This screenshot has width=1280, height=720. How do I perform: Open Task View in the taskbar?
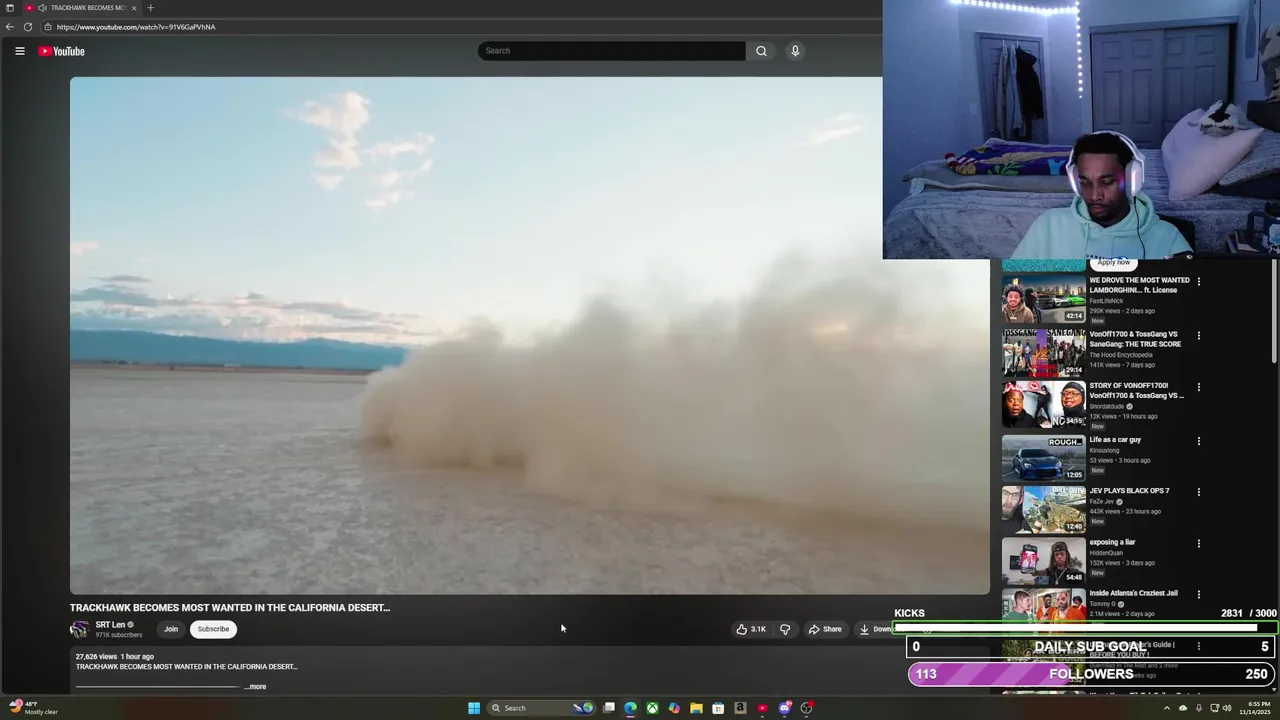[x=608, y=708]
